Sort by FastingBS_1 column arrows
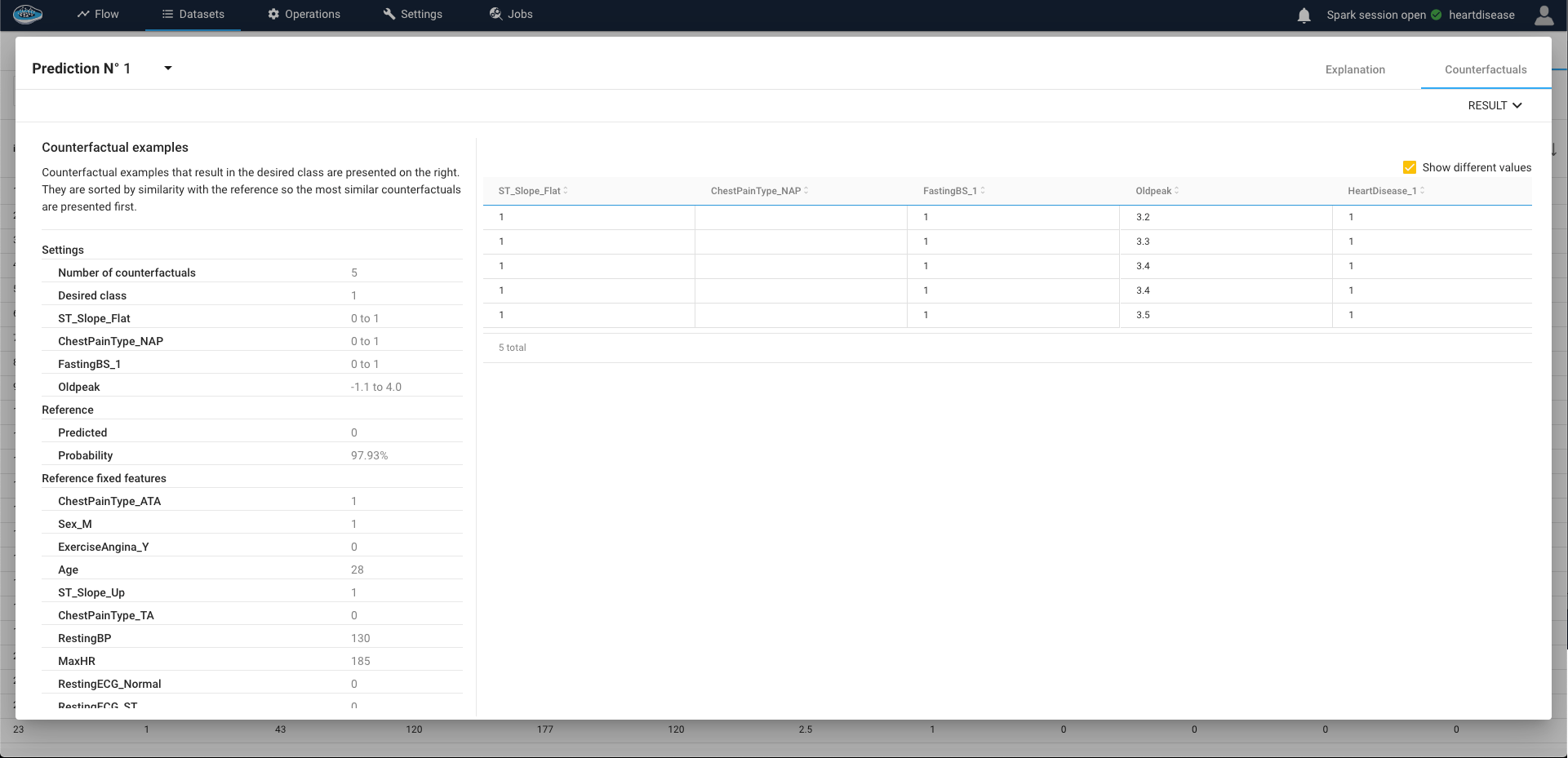Screen dimensions: 1568x758 [x=983, y=191]
